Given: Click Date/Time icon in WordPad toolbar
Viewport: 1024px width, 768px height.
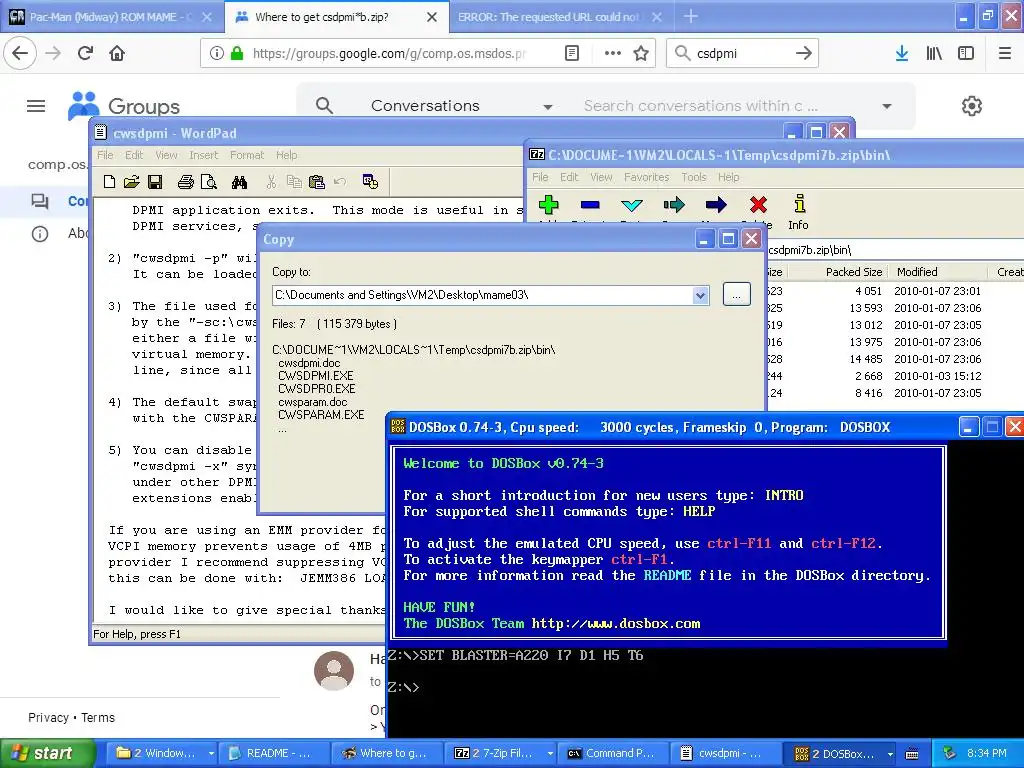Looking at the screenshot, I should click(370, 182).
